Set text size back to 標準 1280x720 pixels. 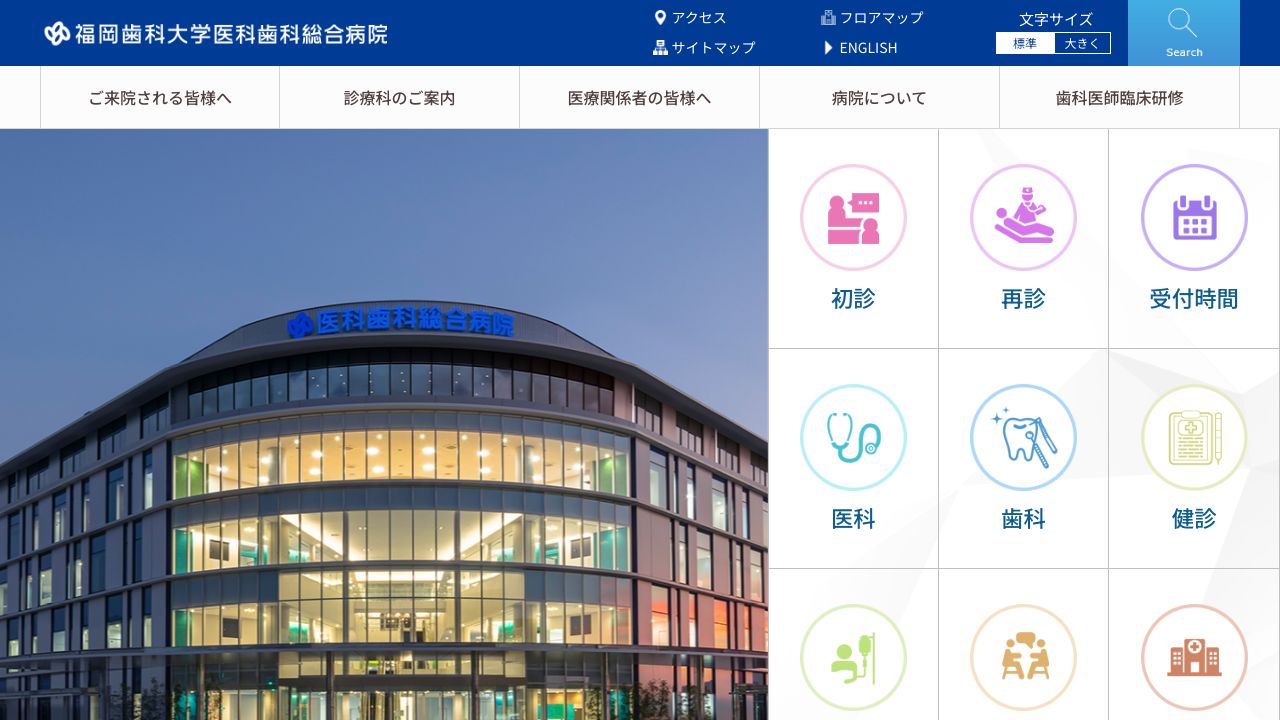(1024, 43)
